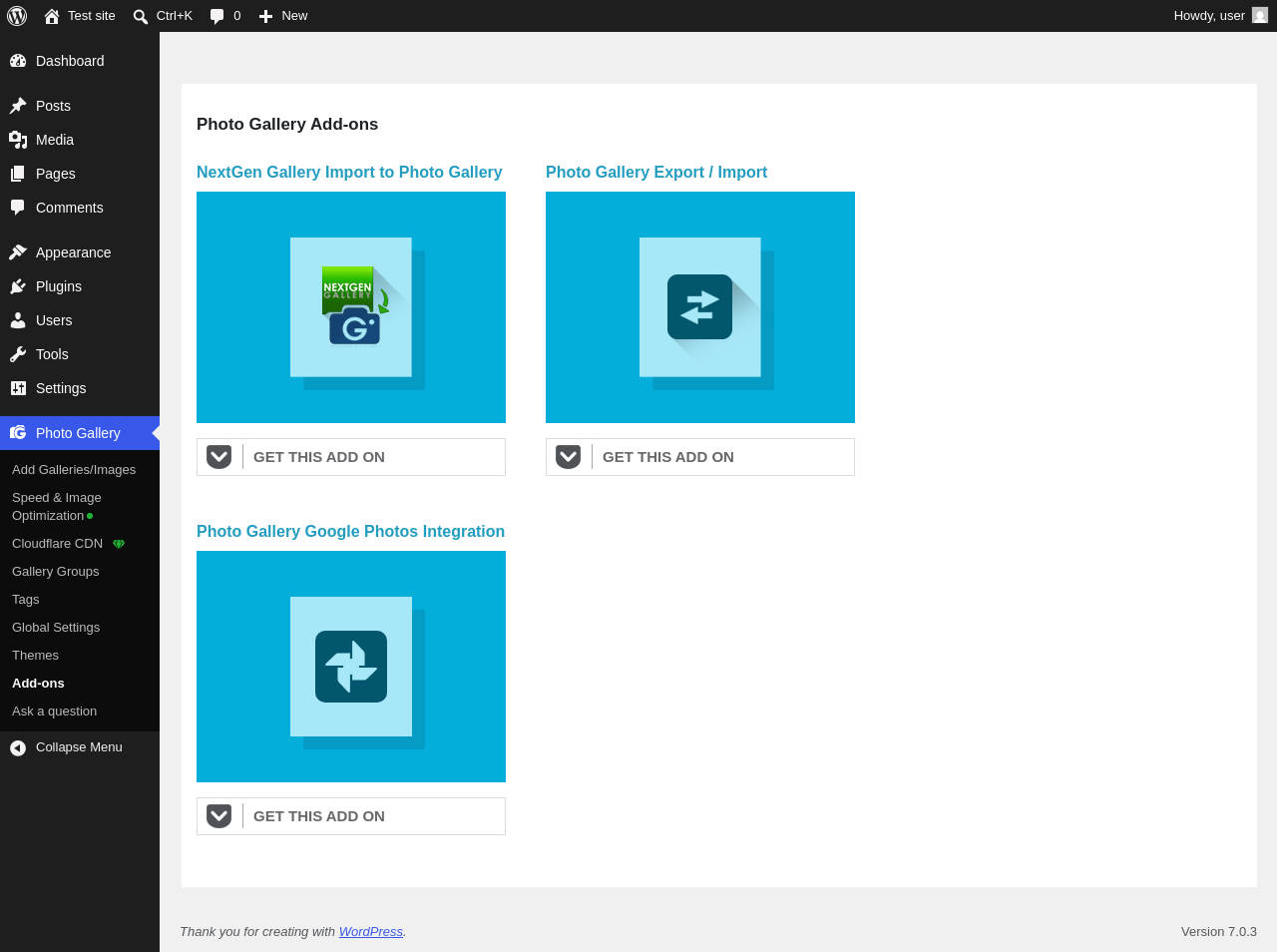The image size is (1277, 952).
Task: Open Ask a question submenu
Action: tap(80, 712)
